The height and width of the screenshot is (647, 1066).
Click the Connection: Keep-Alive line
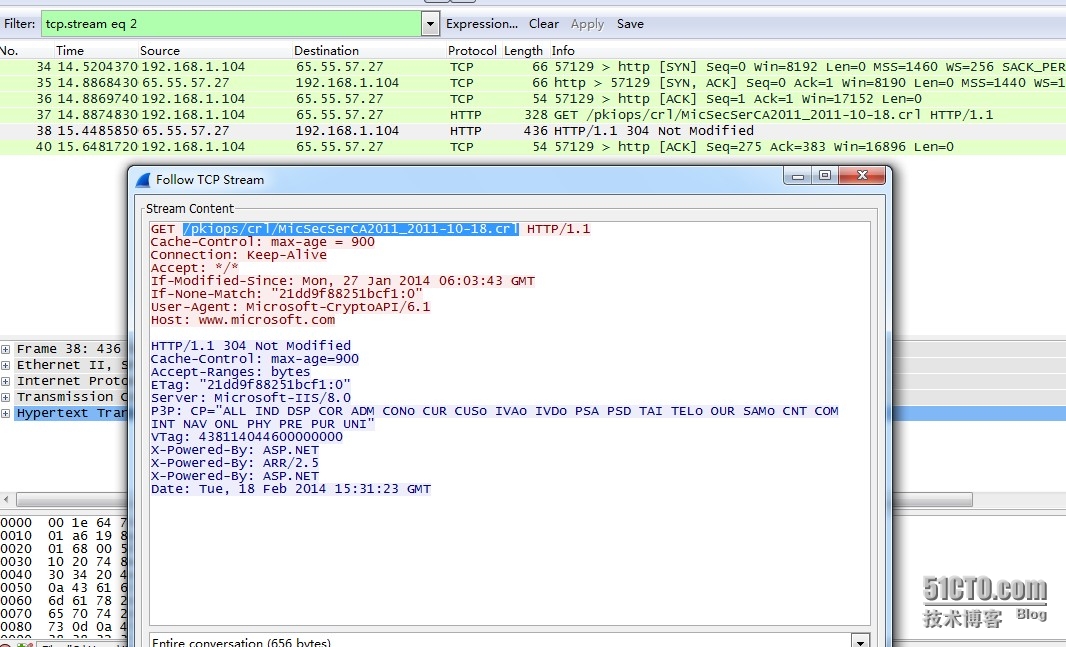[239, 256]
